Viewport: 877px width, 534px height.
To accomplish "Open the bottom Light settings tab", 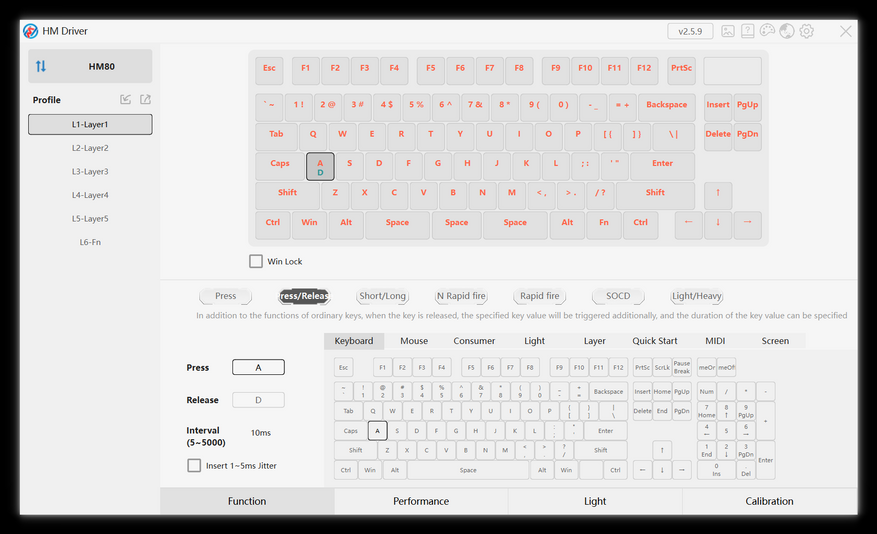I will click(595, 501).
